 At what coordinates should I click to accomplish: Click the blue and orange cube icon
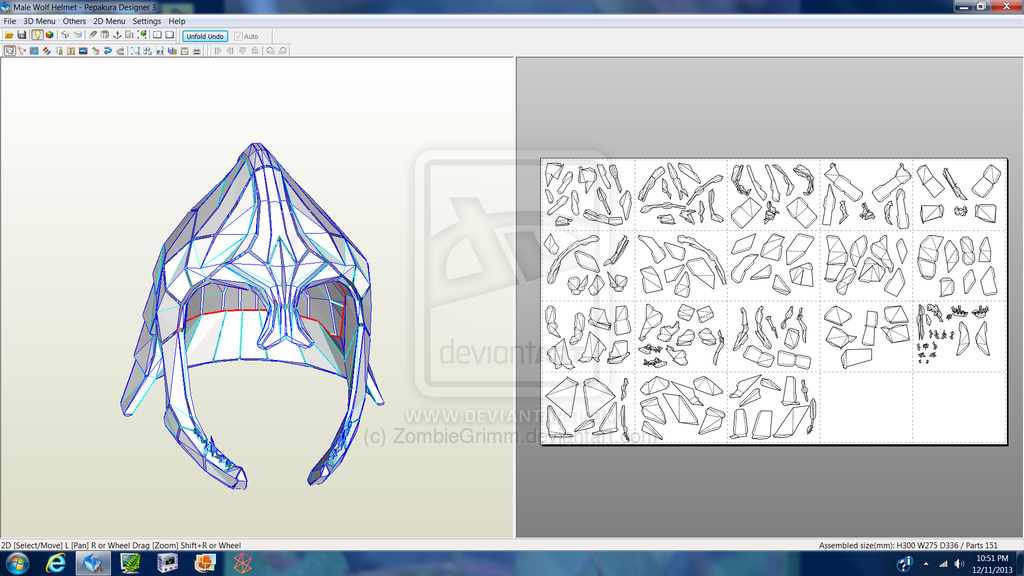(78, 35)
